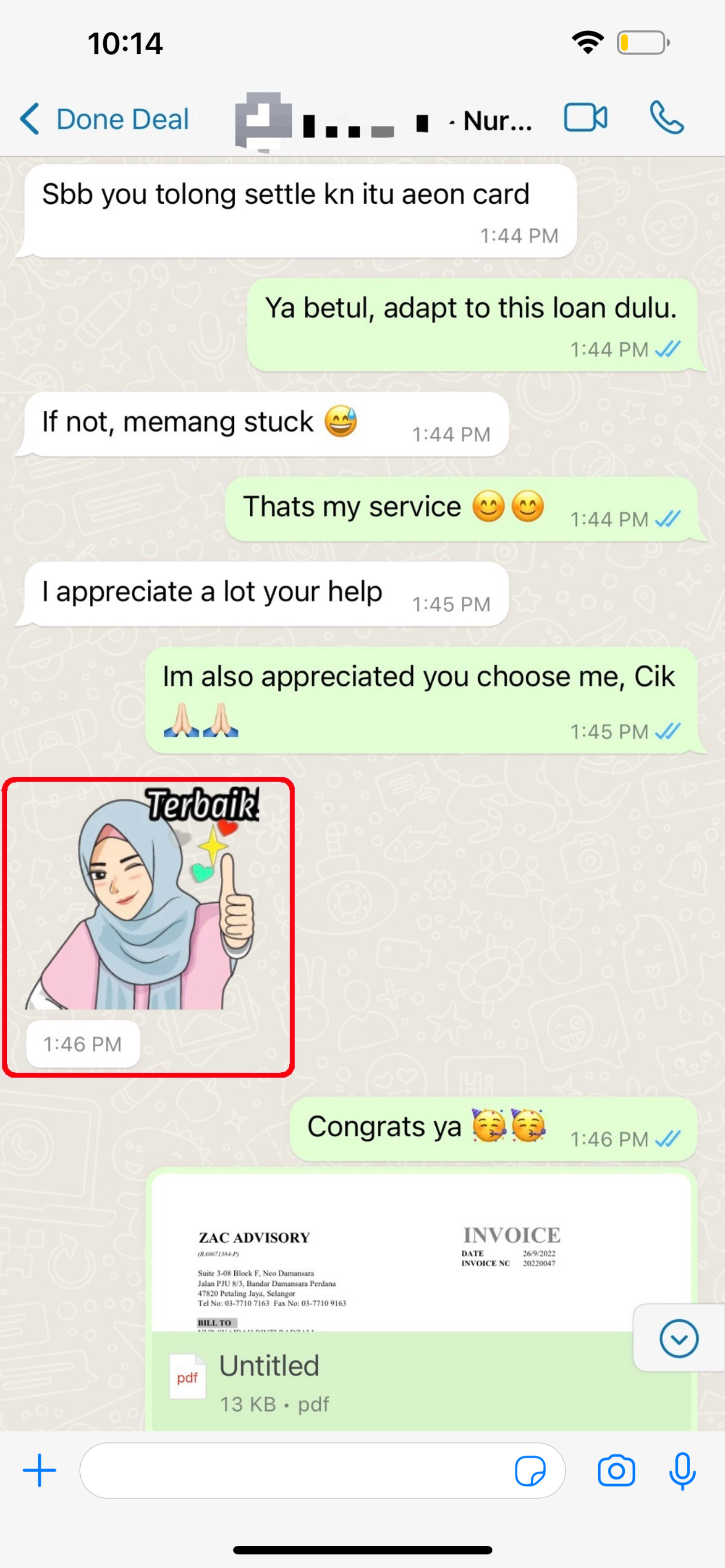Tap the blurred contact profile picture
725x1568 pixels.
pyautogui.click(x=263, y=121)
